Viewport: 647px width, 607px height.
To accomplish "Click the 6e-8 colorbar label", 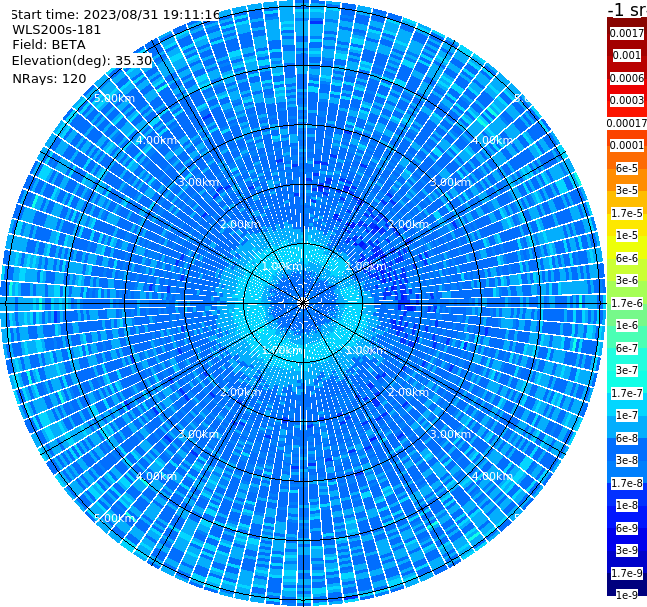I will [x=627, y=438].
